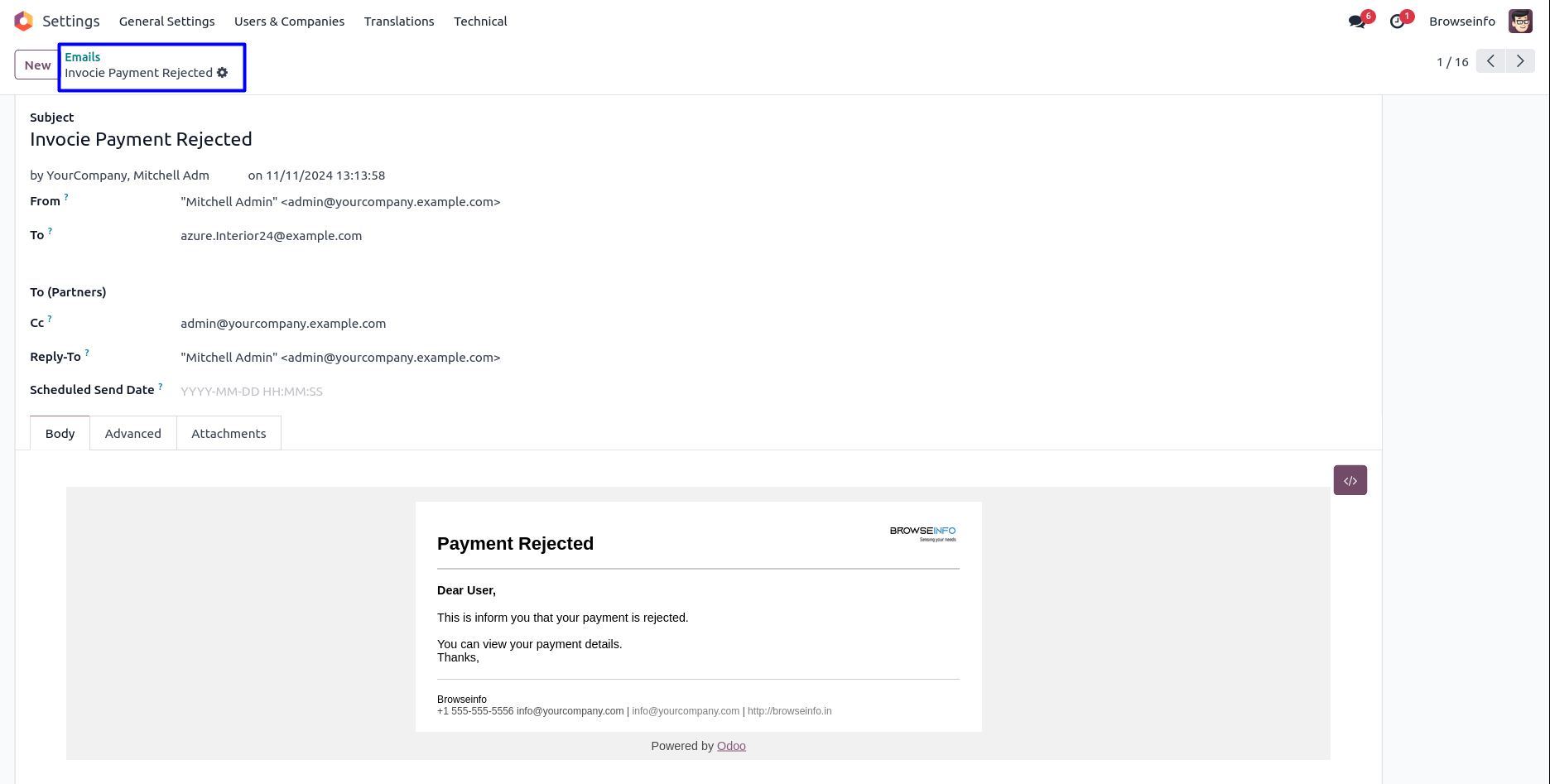Switch to the Attachments tab
Image resolution: width=1550 pixels, height=784 pixels.
point(229,434)
